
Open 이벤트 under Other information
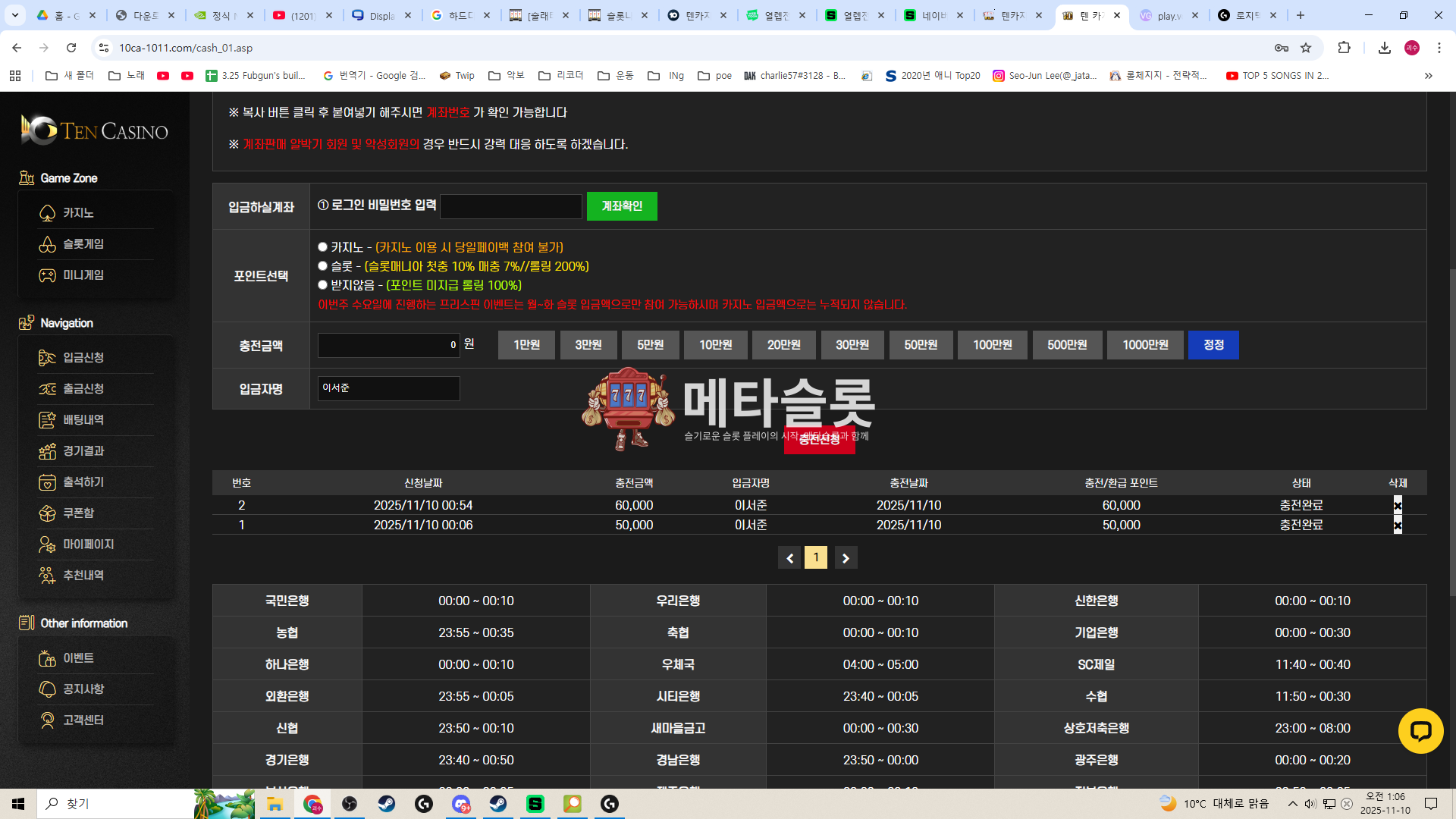tap(78, 658)
